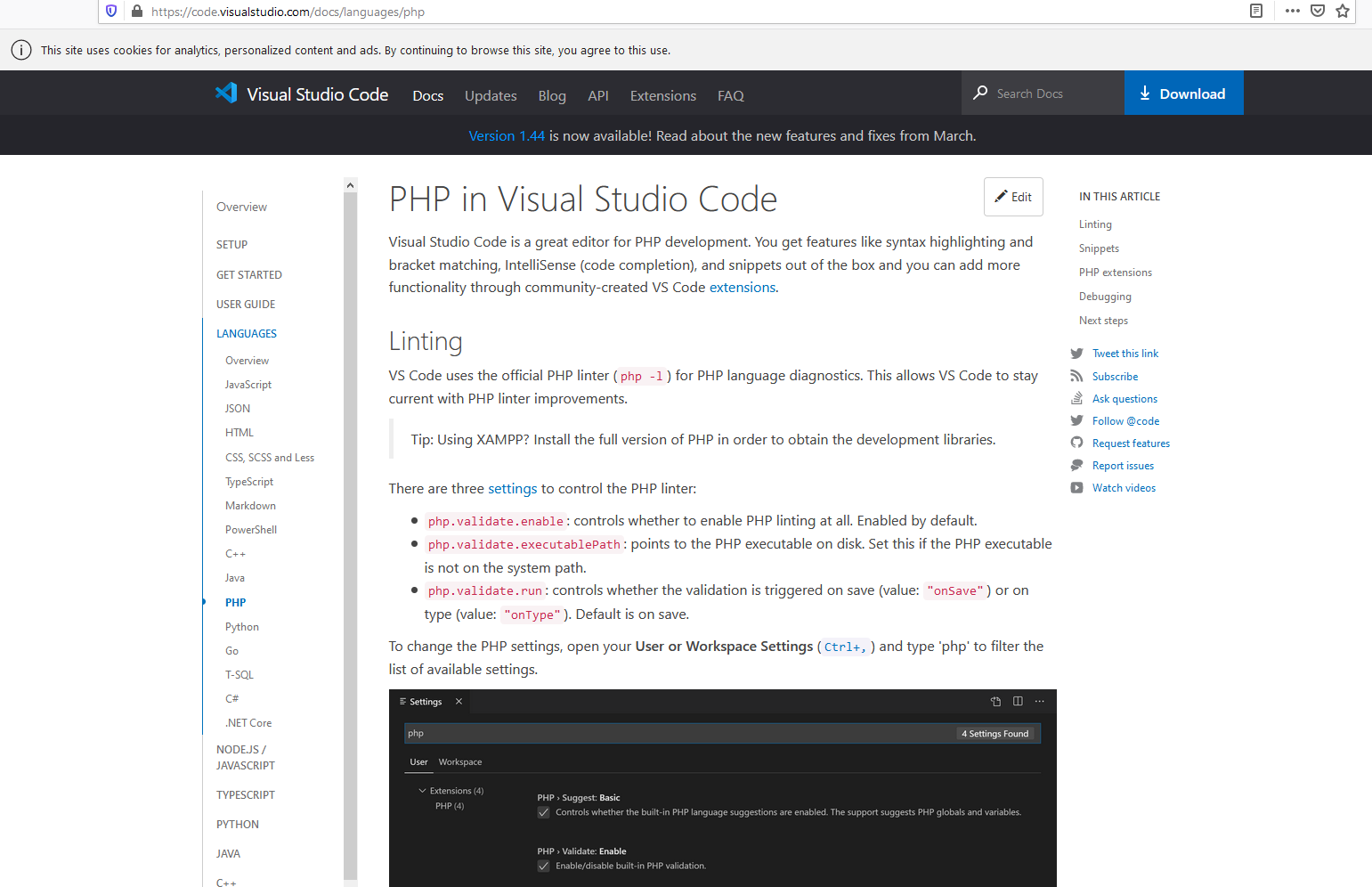Open the Updates nav item
1372x887 pixels.
coord(491,95)
